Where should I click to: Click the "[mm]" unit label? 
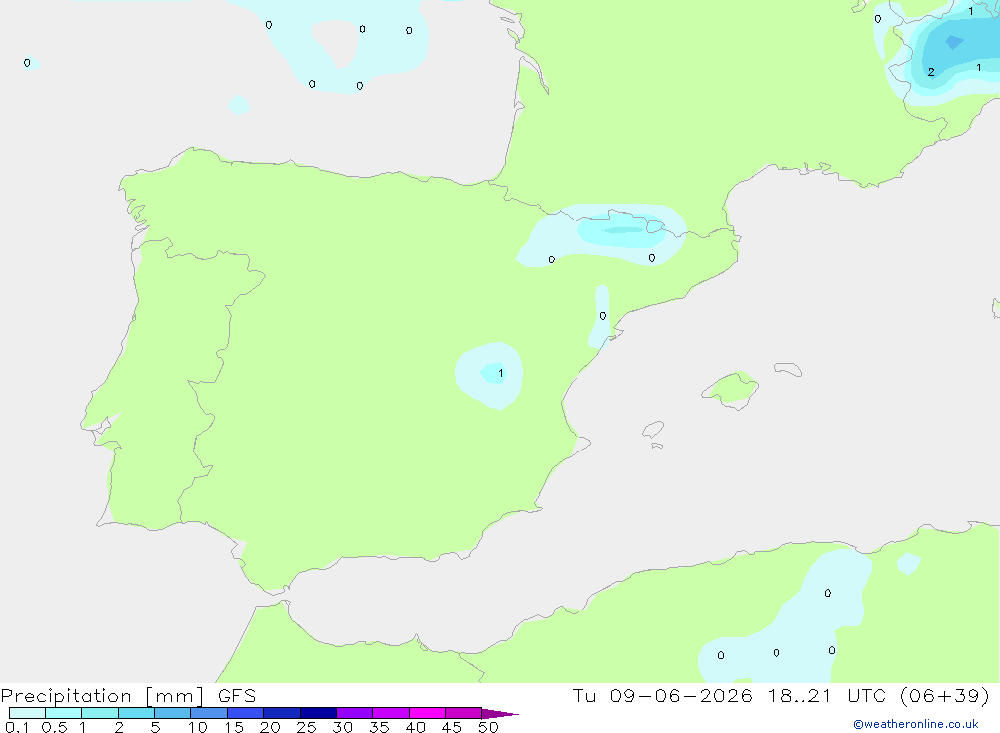point(175,696)
